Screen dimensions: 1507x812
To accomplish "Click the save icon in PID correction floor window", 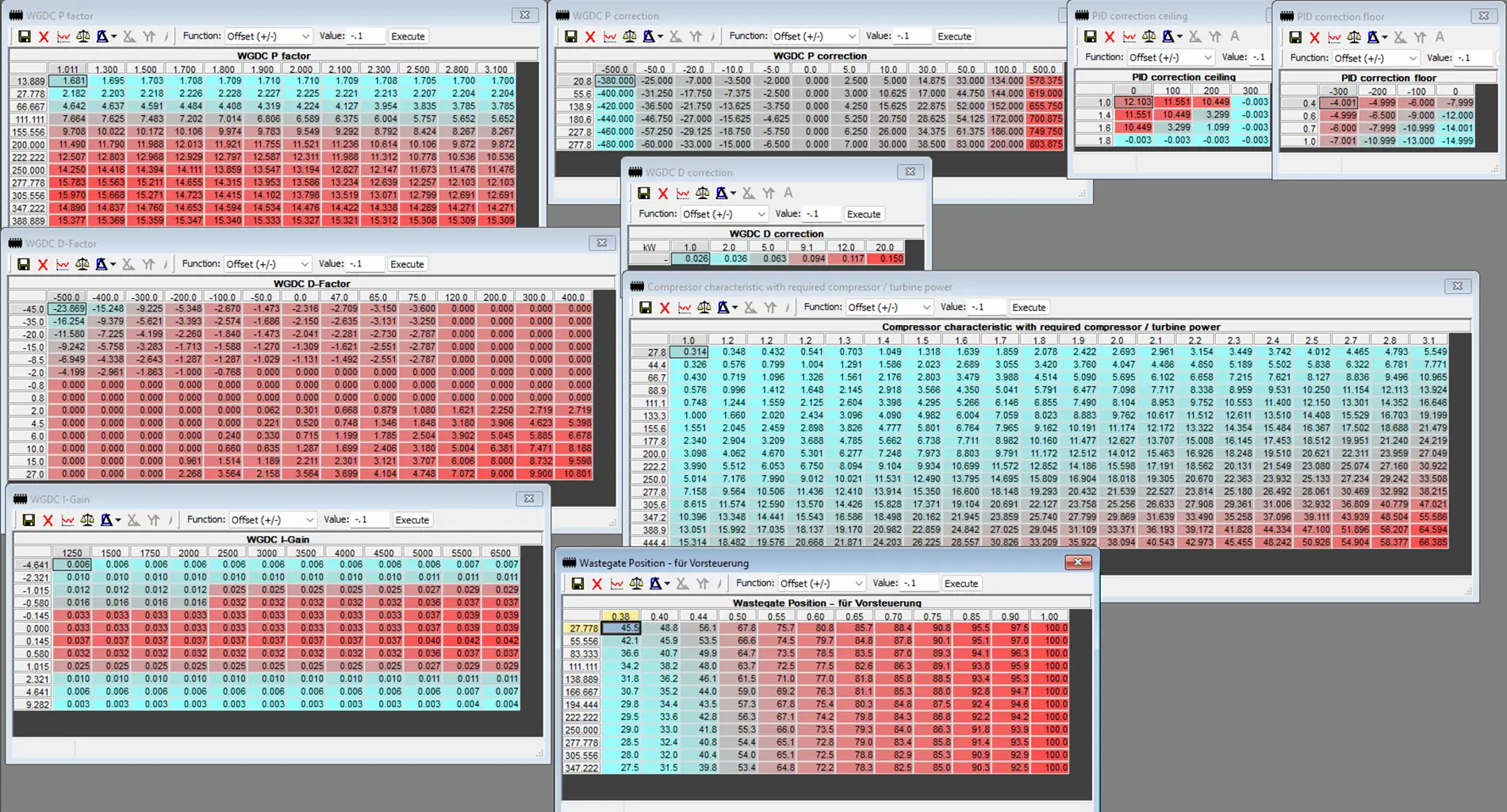I will point(1295,37).
